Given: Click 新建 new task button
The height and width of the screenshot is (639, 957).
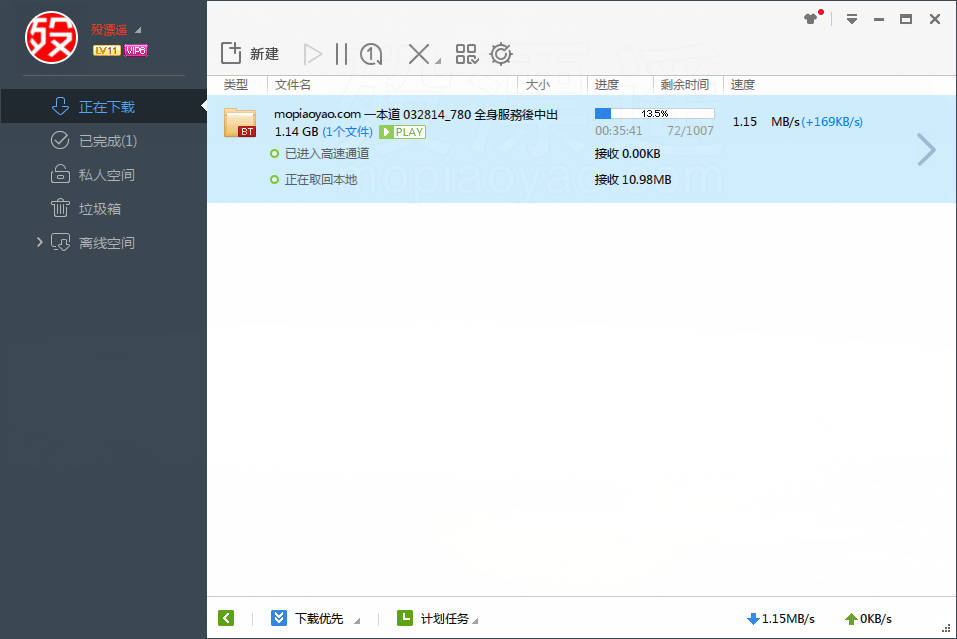Looking at the screenshot, I should tap(250, 54).
